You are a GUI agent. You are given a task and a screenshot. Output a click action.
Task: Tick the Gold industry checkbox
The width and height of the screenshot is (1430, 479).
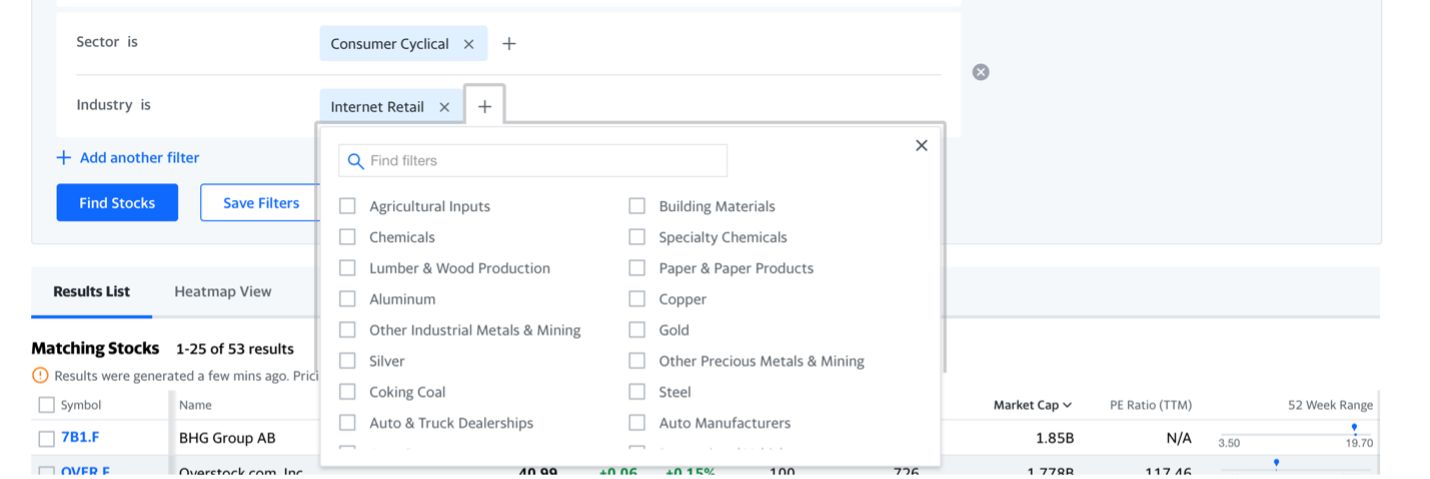point(637,330)
